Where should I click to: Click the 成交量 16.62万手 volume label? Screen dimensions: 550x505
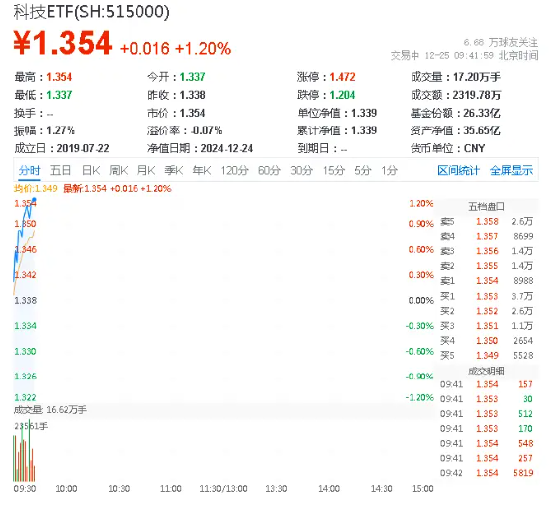(x=50, y=410)
